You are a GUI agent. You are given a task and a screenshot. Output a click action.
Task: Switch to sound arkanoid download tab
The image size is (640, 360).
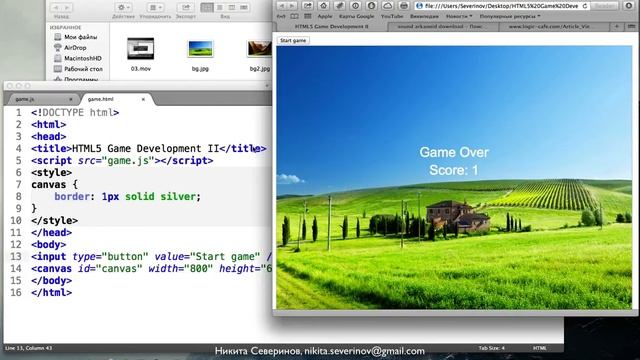(443, 27)
